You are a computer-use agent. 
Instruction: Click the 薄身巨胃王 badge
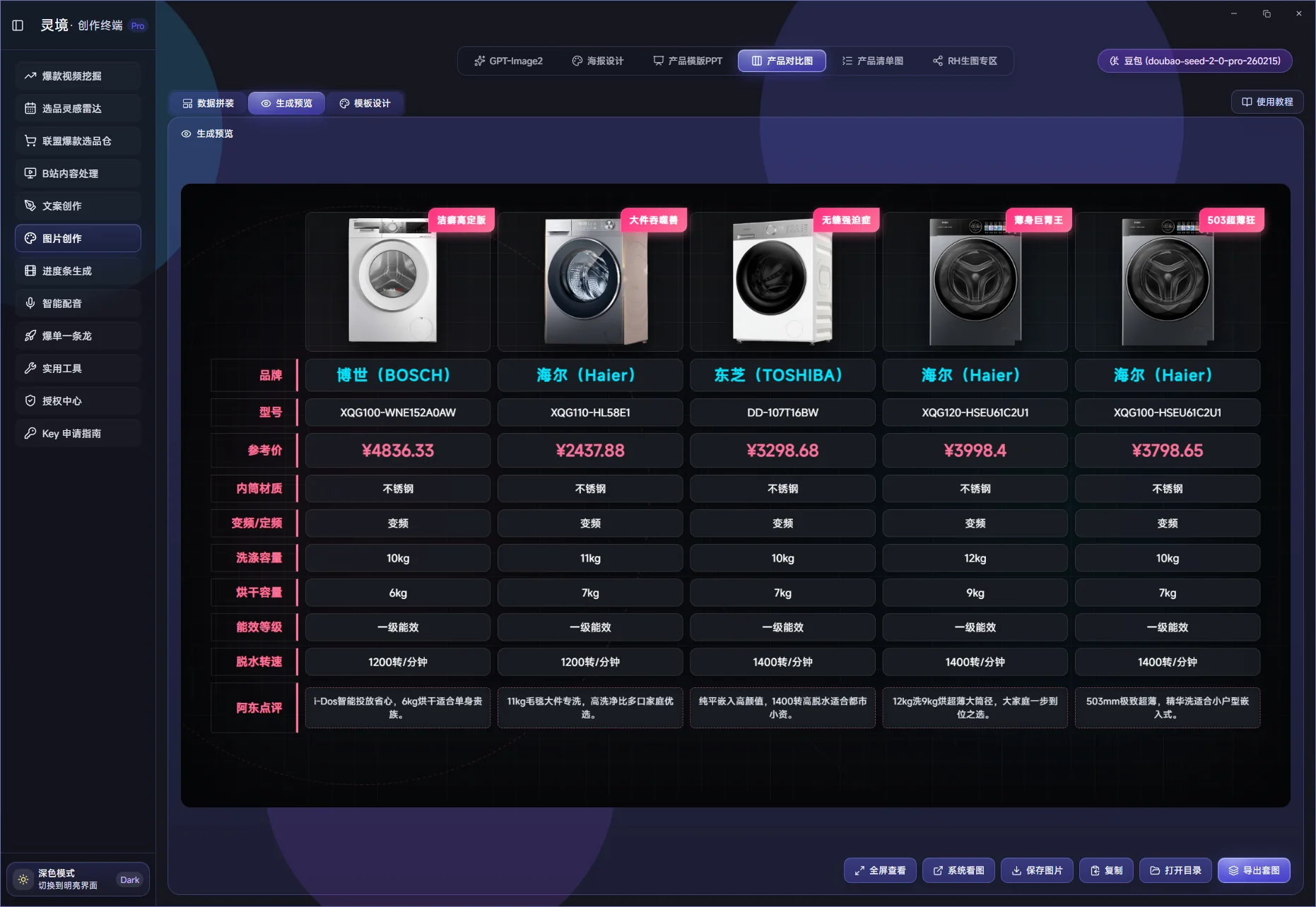pyautogui.click(x=1038, y=220)
